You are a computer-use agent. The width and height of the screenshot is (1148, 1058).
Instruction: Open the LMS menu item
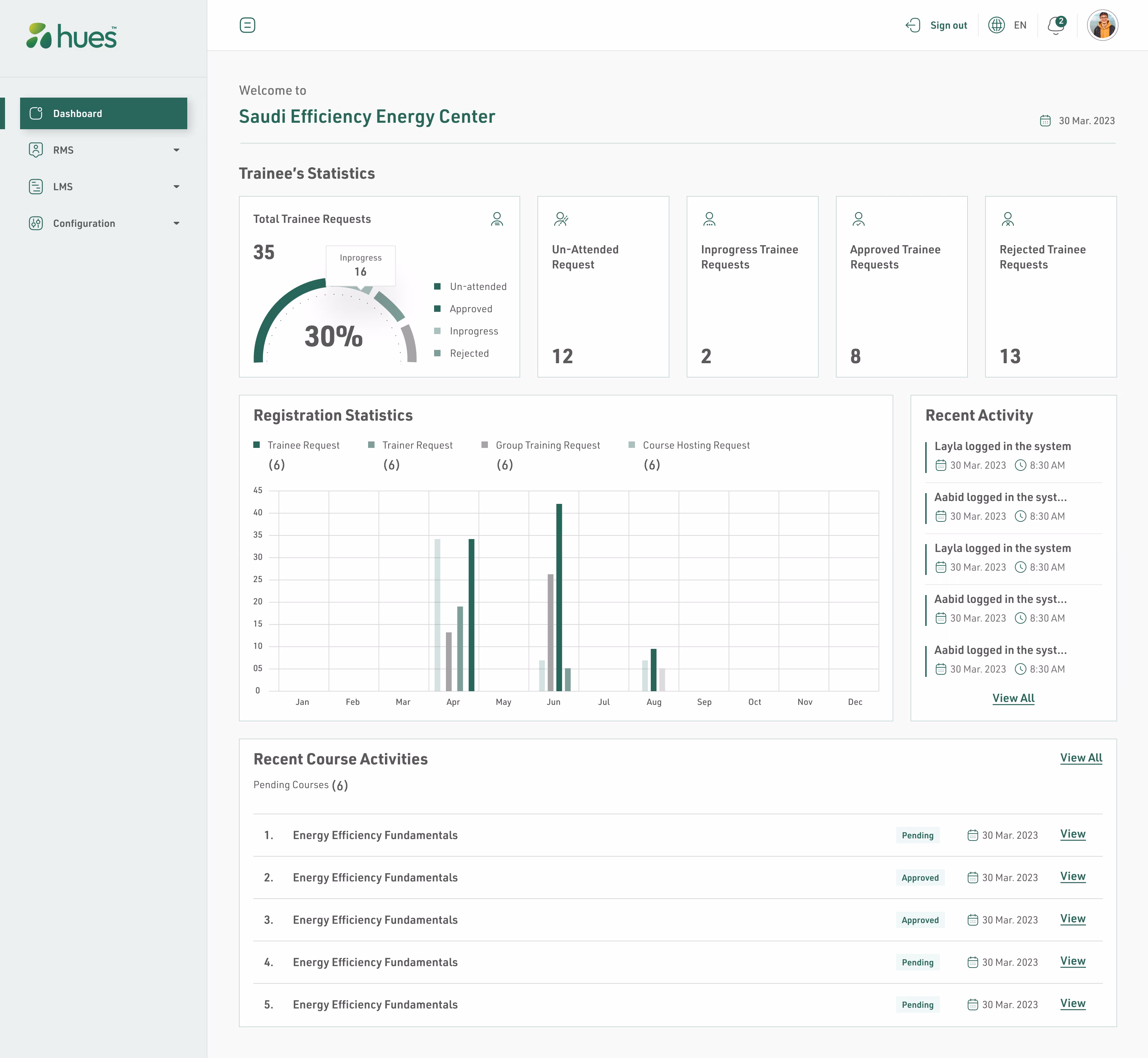(104, 187)
